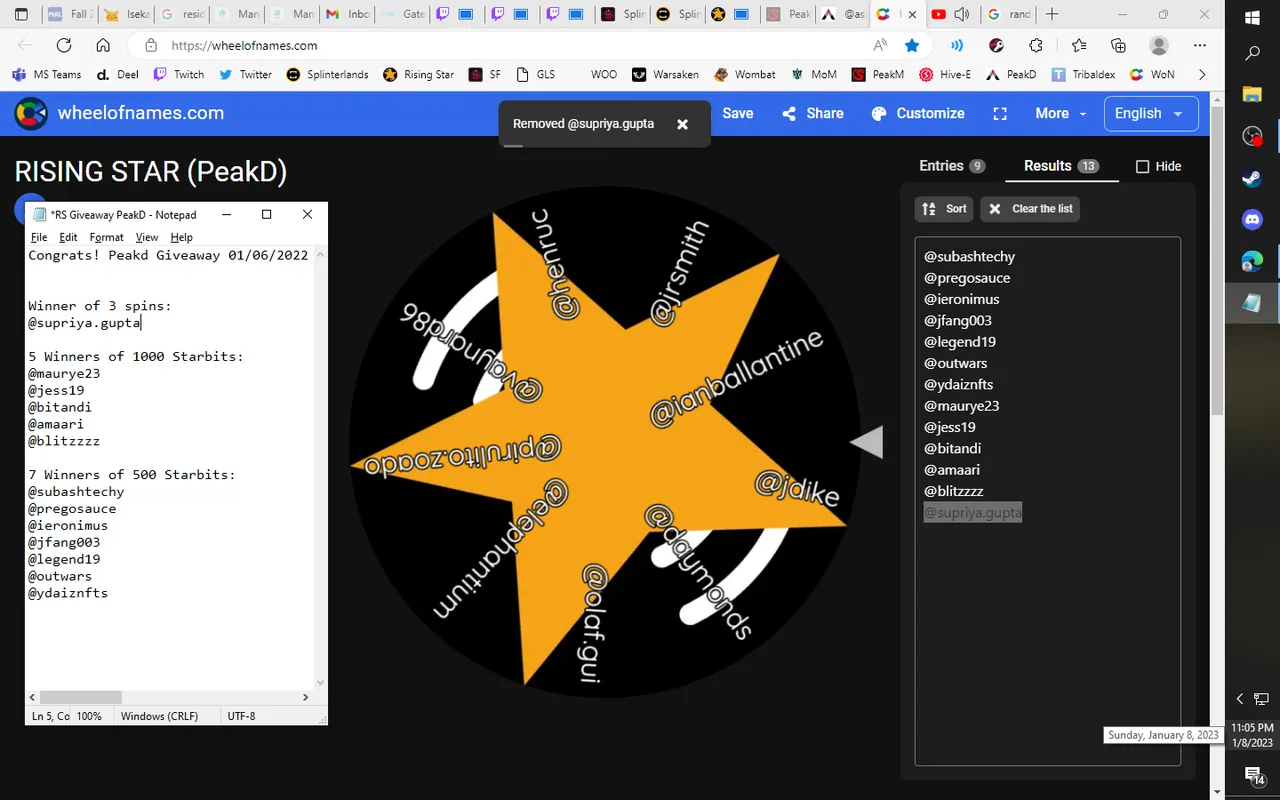Image resolution: width=1280 pixels, height=800 pixels.
Task: Open the English language dropdown
Action: pos(1149,113)
